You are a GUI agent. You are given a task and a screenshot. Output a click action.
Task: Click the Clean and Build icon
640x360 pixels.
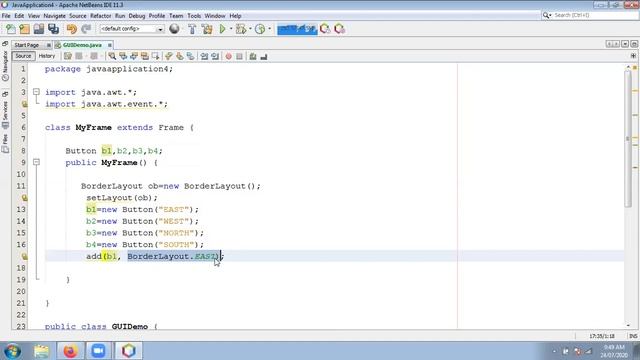coord(207,29)
